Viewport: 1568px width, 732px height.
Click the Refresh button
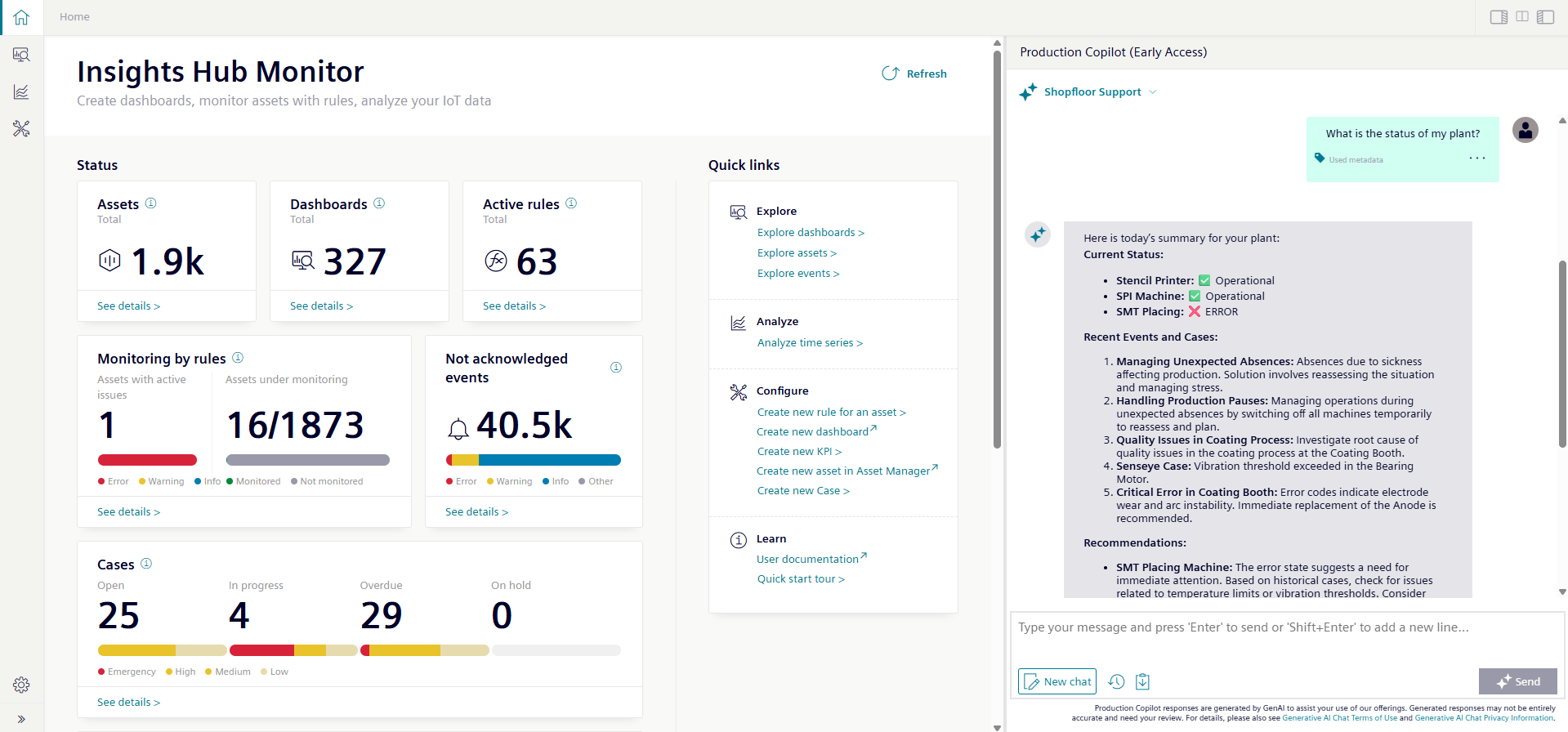(914, 74)
